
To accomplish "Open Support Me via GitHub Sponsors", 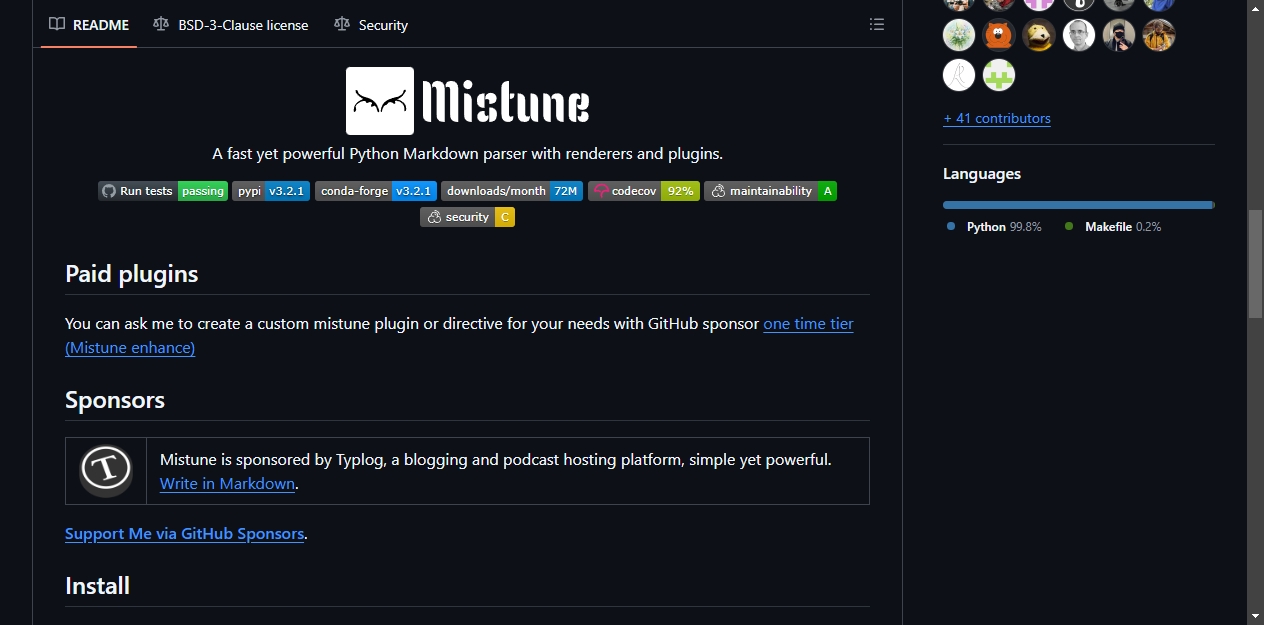I will (184, 534).
